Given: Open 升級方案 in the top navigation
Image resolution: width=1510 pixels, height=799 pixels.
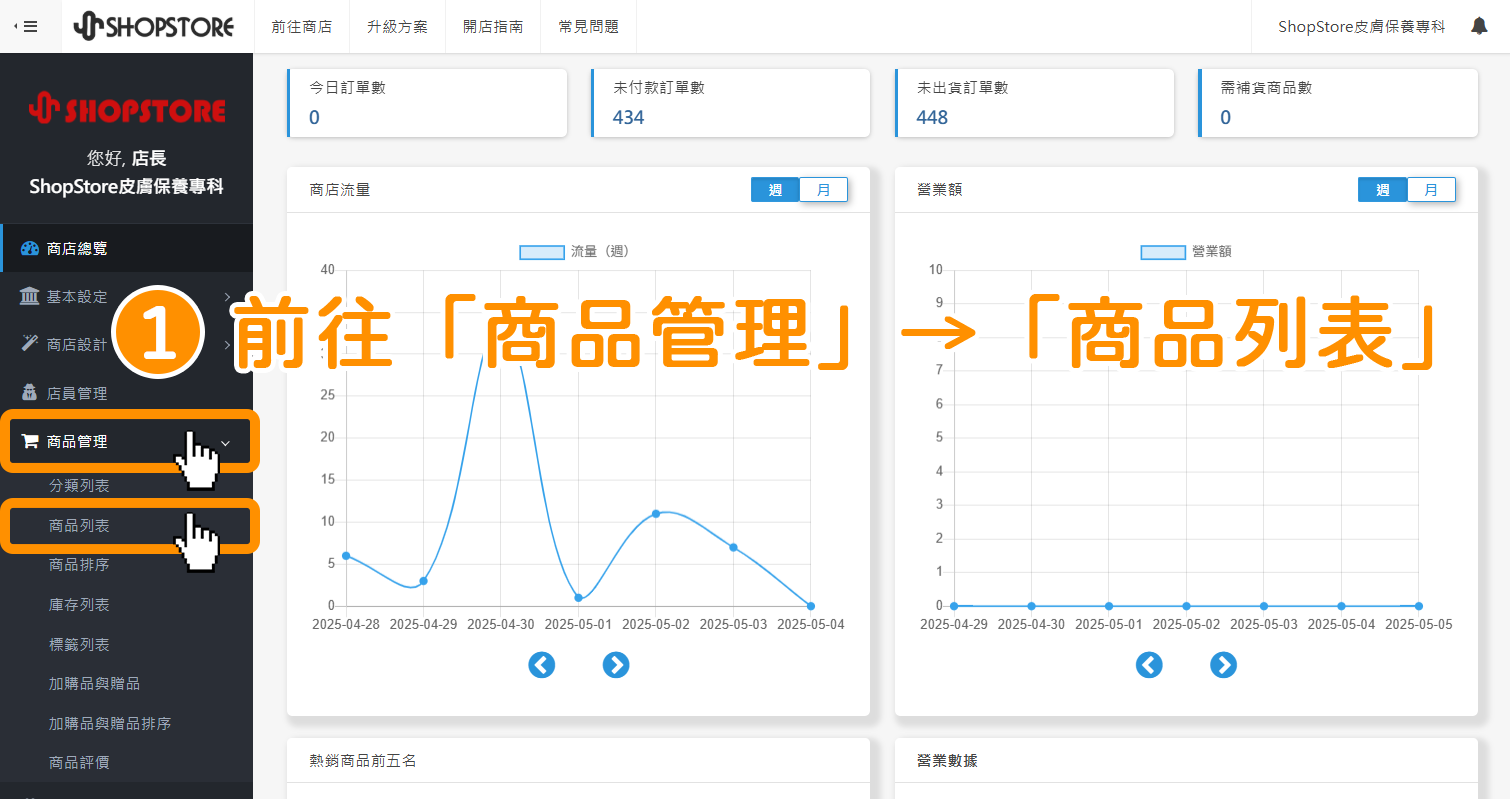Looking at the screenshot, I should pos(397,27).
